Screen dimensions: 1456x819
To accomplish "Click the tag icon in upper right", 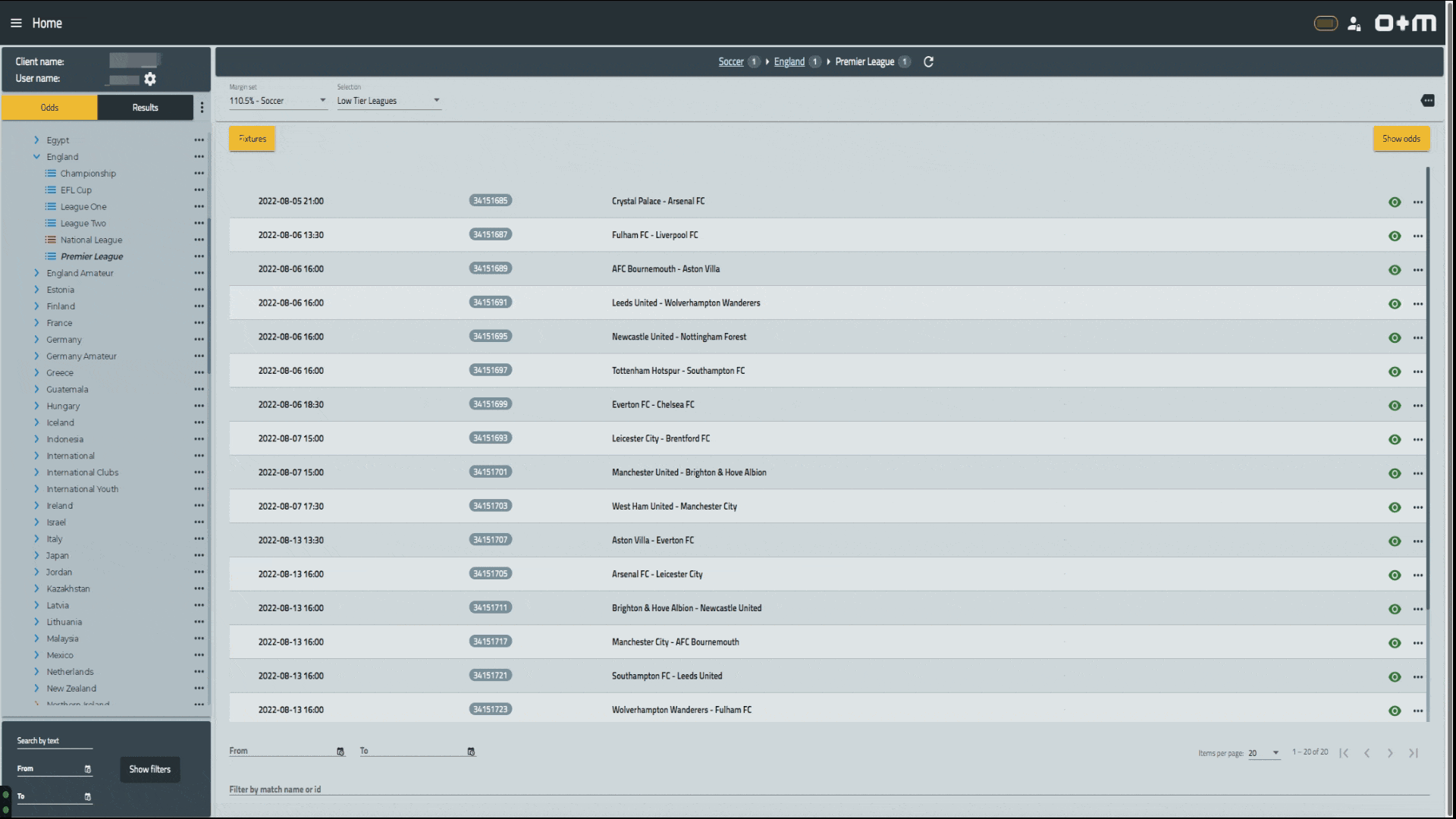I will click(1427, 101).
